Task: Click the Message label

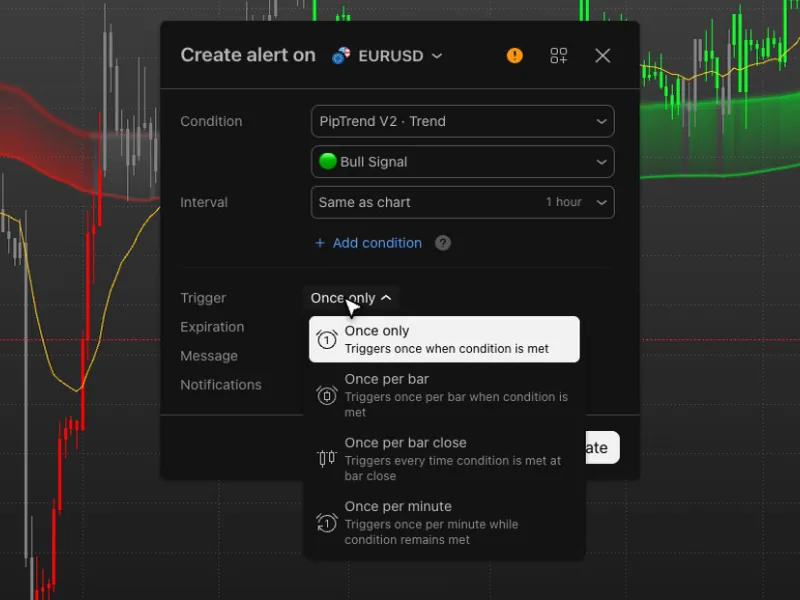Action: 209,356
